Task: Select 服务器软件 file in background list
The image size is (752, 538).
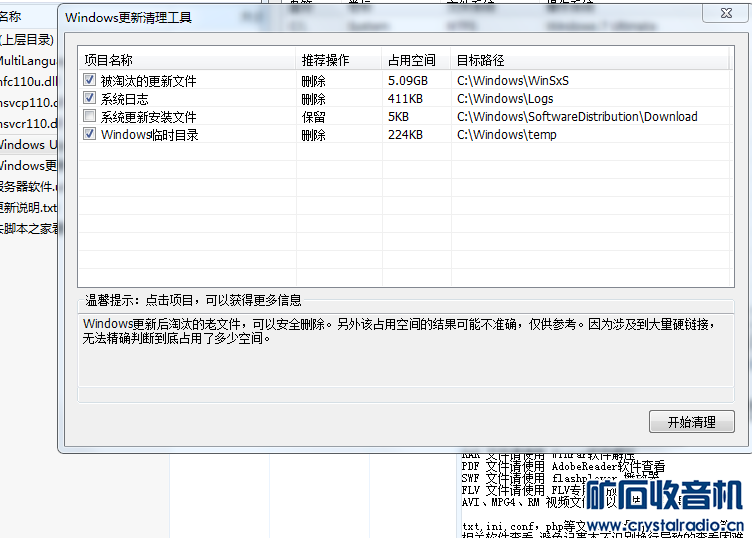Action: point(29,187)
